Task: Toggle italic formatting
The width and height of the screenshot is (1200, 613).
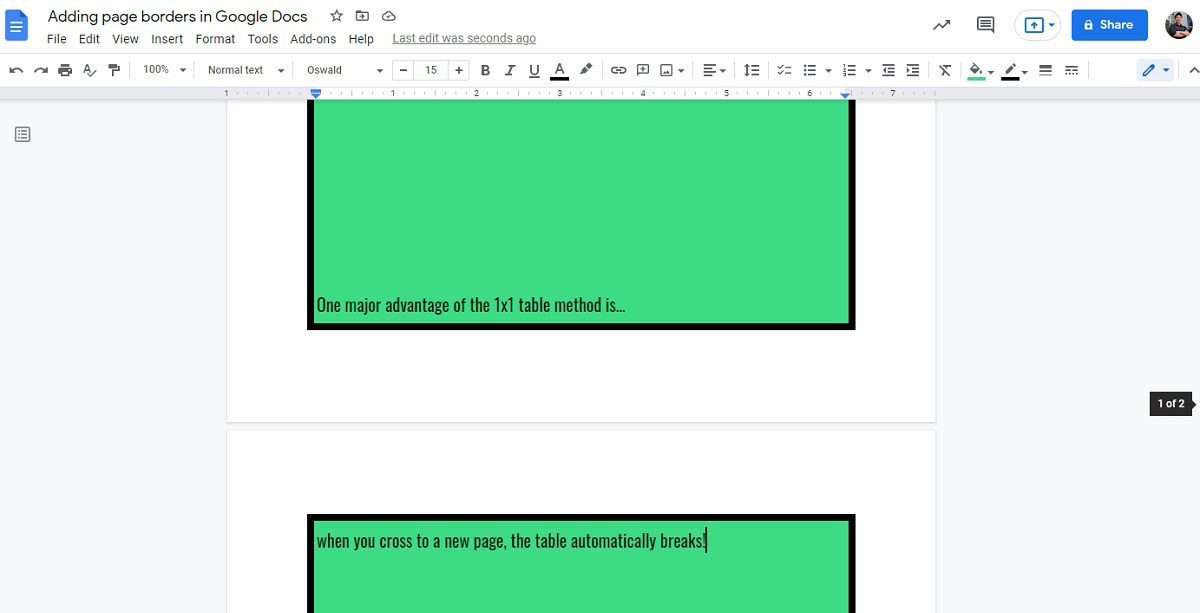Action: pos(510,70)
